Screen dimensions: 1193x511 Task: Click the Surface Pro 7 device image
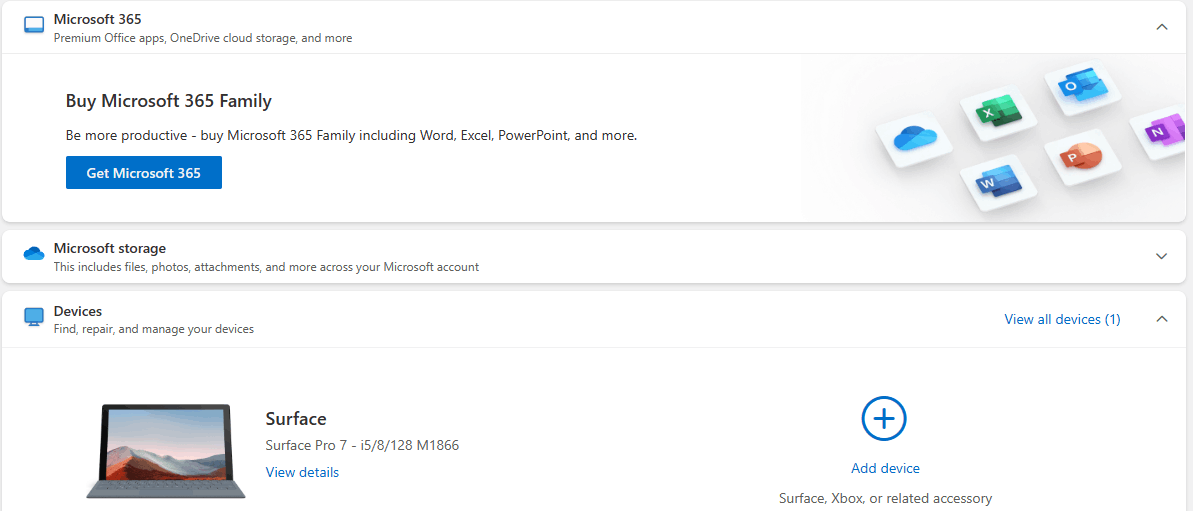(165, 451)
